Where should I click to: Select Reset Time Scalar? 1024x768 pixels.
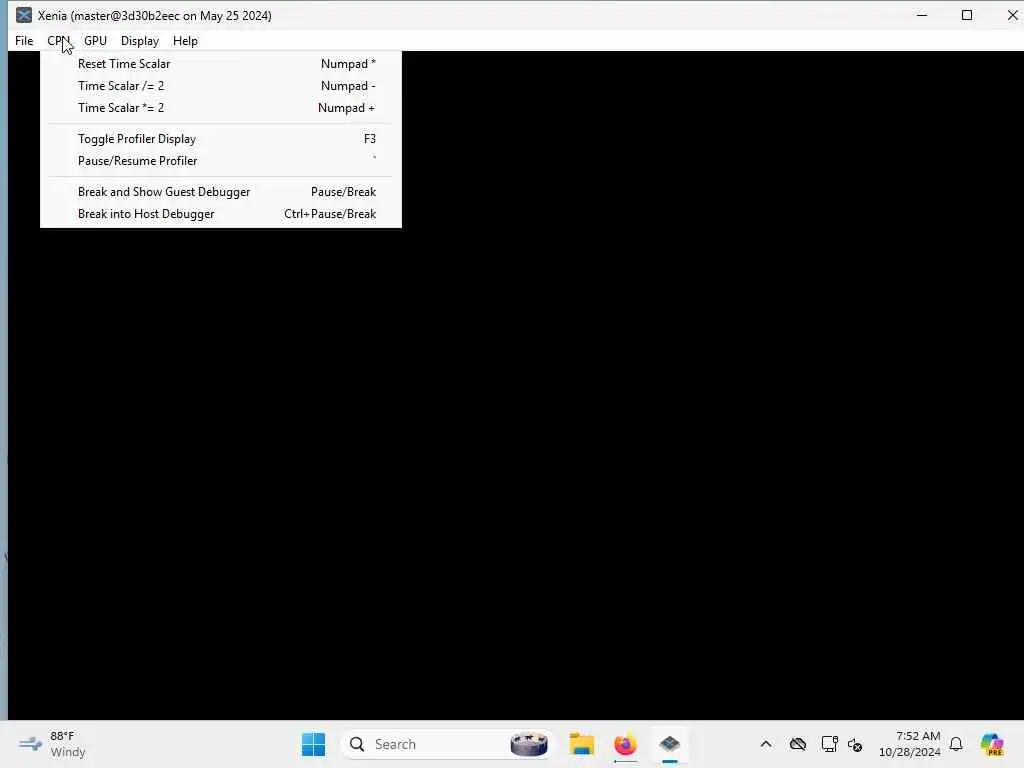(221, 64)
